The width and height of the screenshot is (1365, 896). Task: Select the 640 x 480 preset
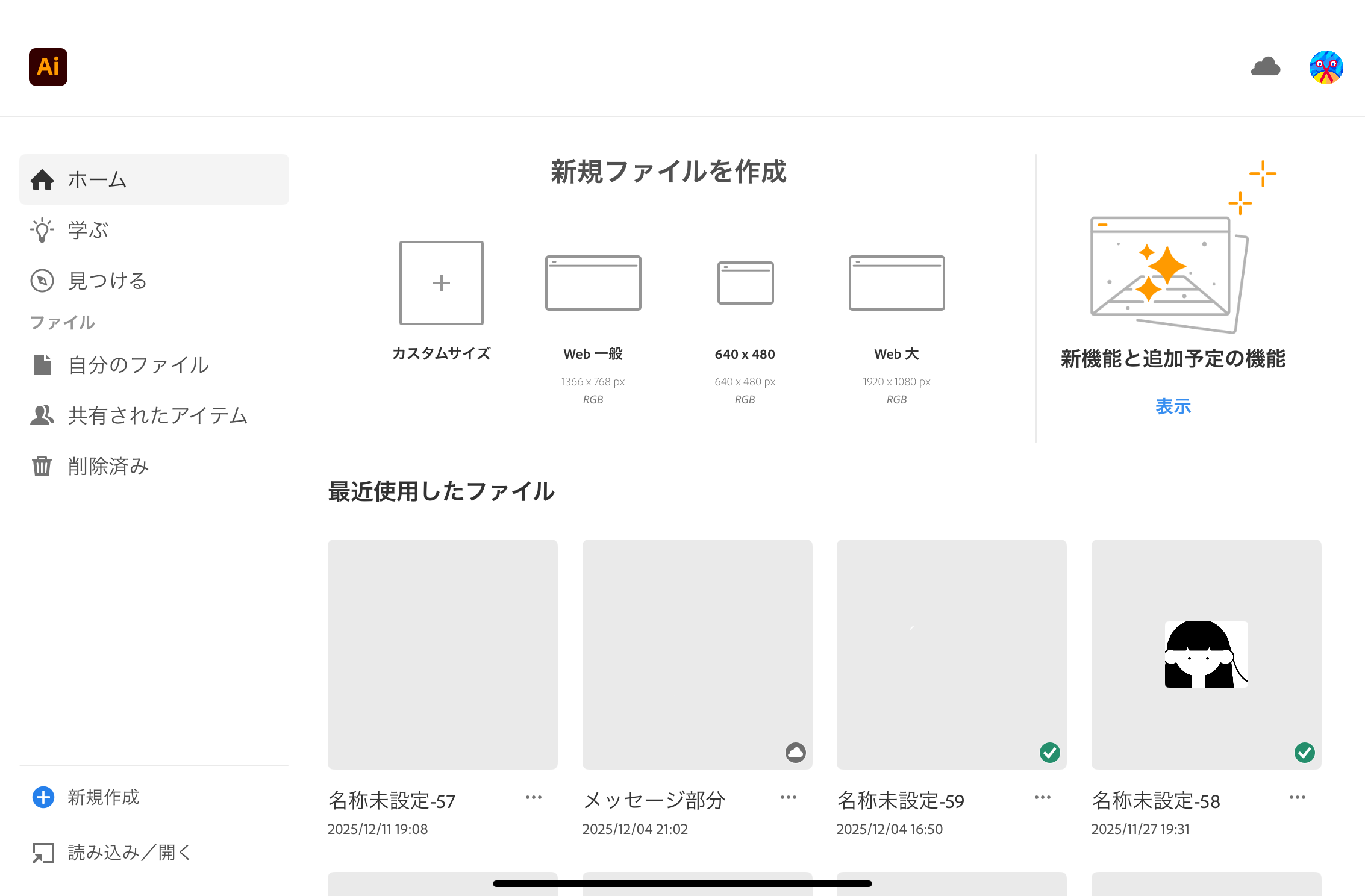(745, 283)
